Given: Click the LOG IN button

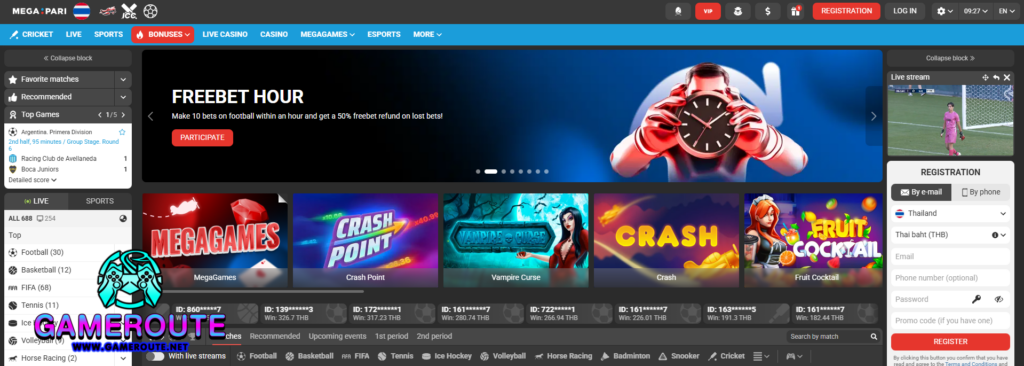Looking at the screenshot, I should pyautogui.click(x=904, y=11).
